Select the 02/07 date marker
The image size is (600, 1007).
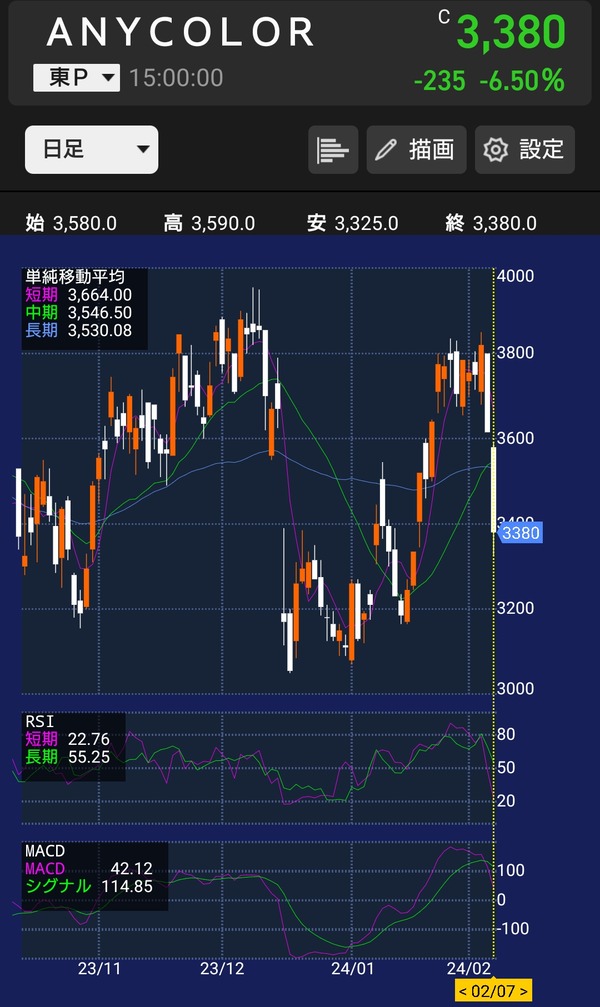[493, 991]
